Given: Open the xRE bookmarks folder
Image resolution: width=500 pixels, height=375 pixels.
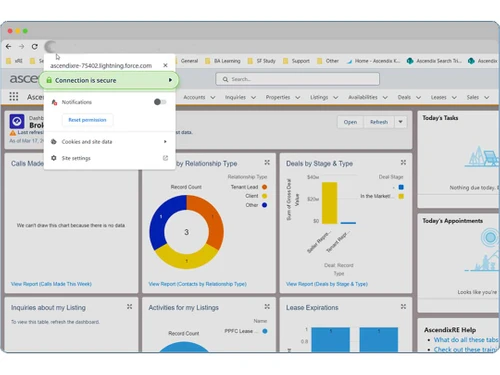Looking at the screenshot, I should point(14,61).
